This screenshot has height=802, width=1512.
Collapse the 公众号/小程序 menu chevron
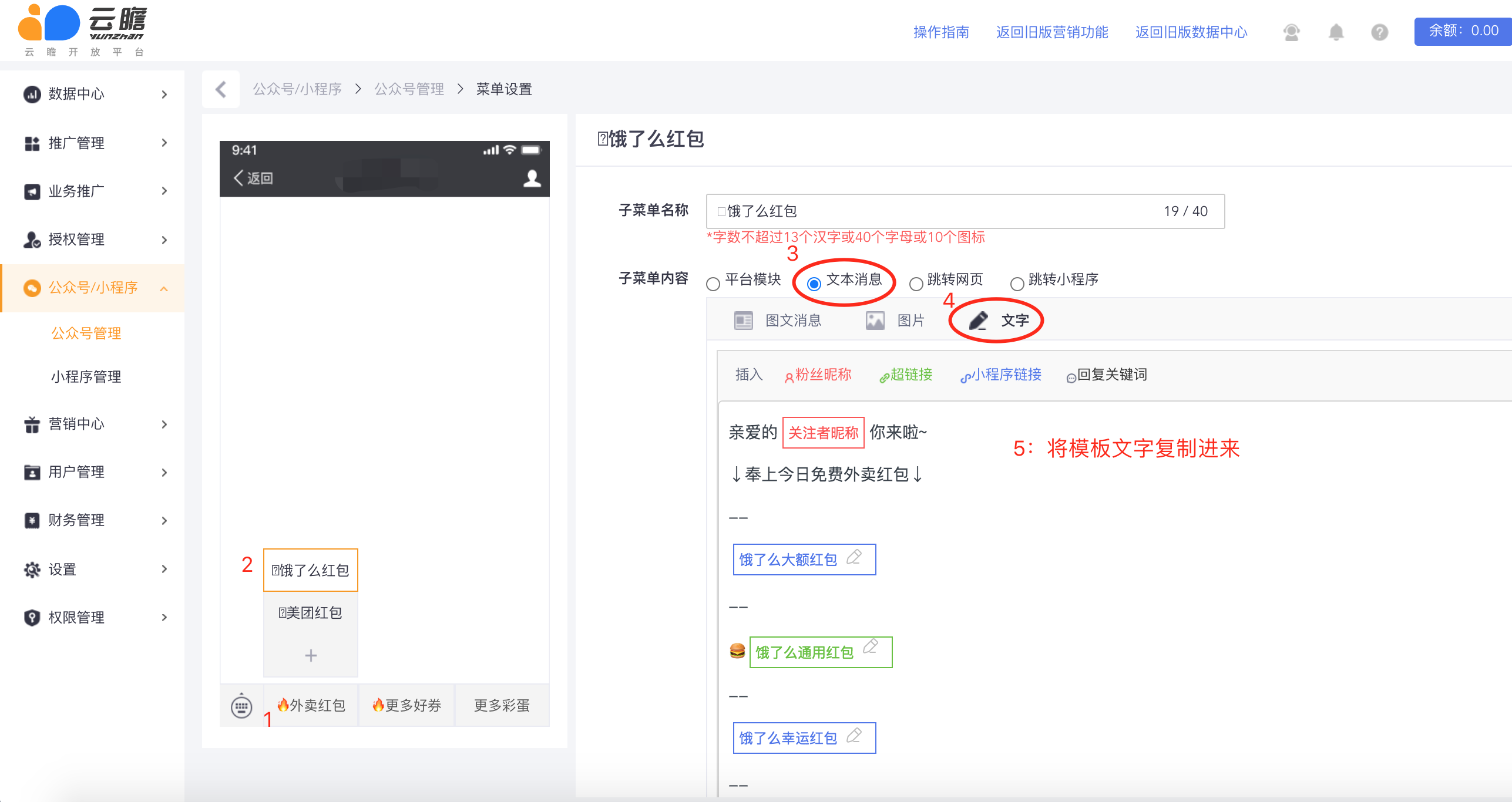164,288
